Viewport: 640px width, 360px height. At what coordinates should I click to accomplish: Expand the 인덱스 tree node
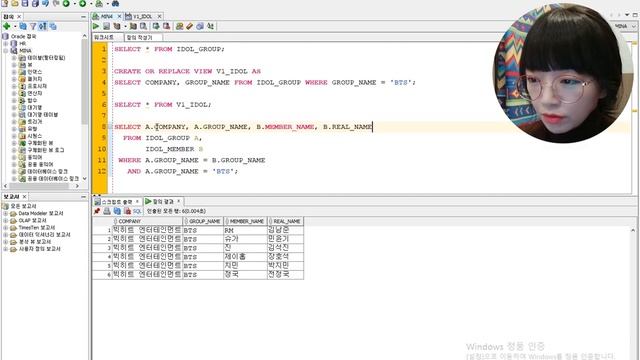14,72
